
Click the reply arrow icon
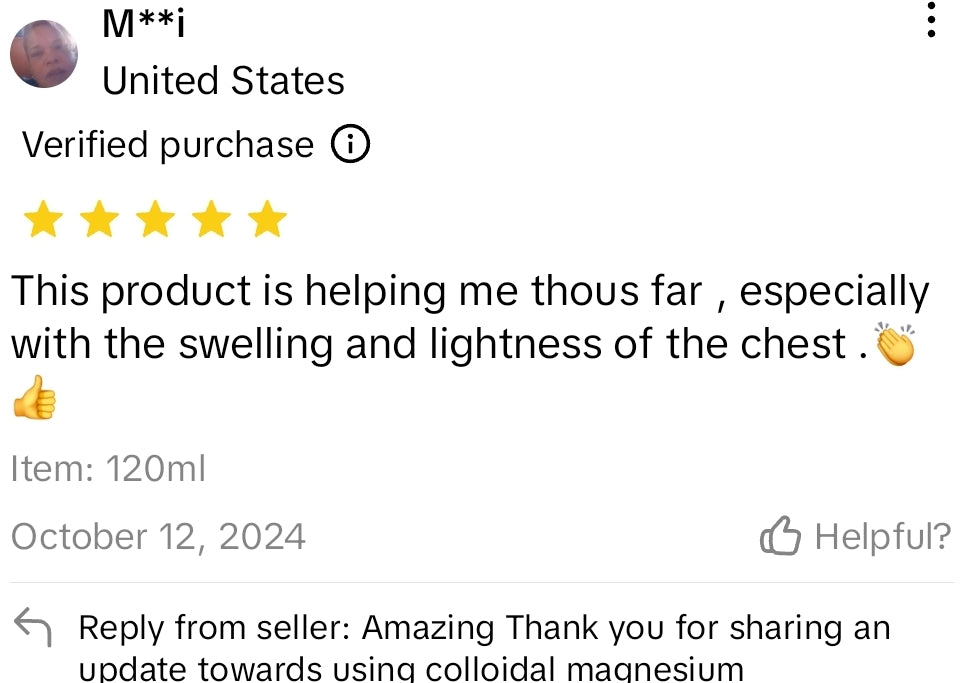pyautogui.click(x=34, y=627)
